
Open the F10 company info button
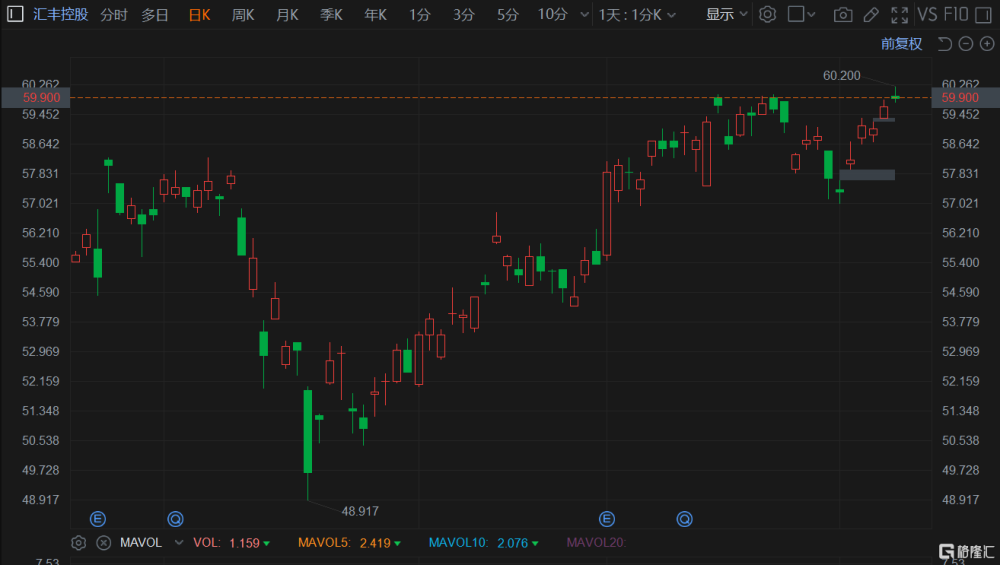[956, 14]
